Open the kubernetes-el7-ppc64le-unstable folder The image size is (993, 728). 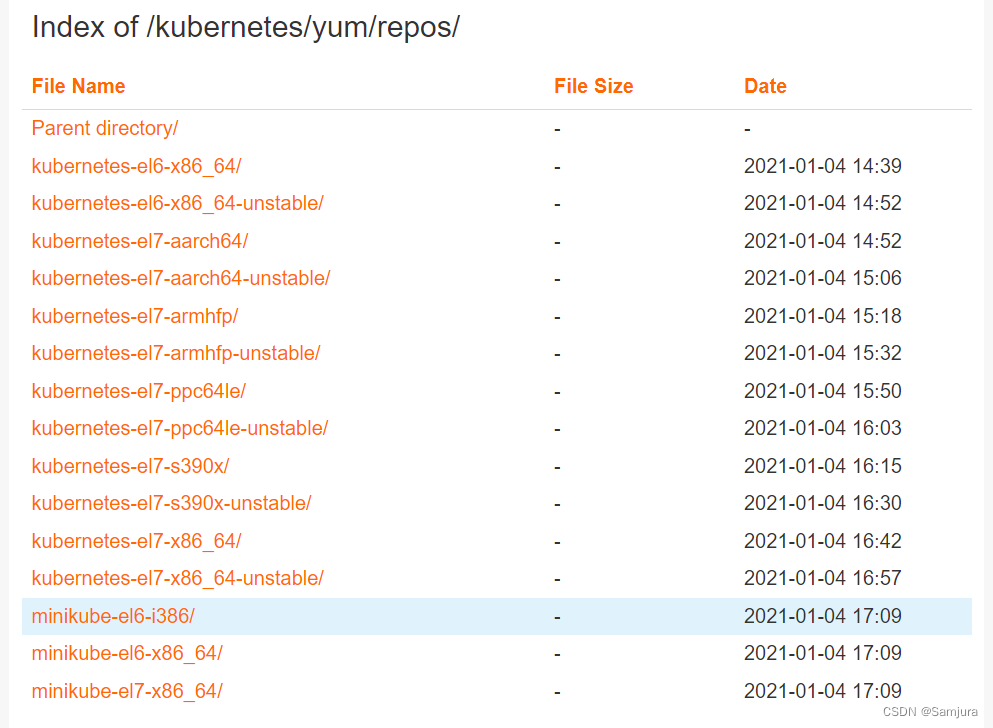[x=181, y=428]
